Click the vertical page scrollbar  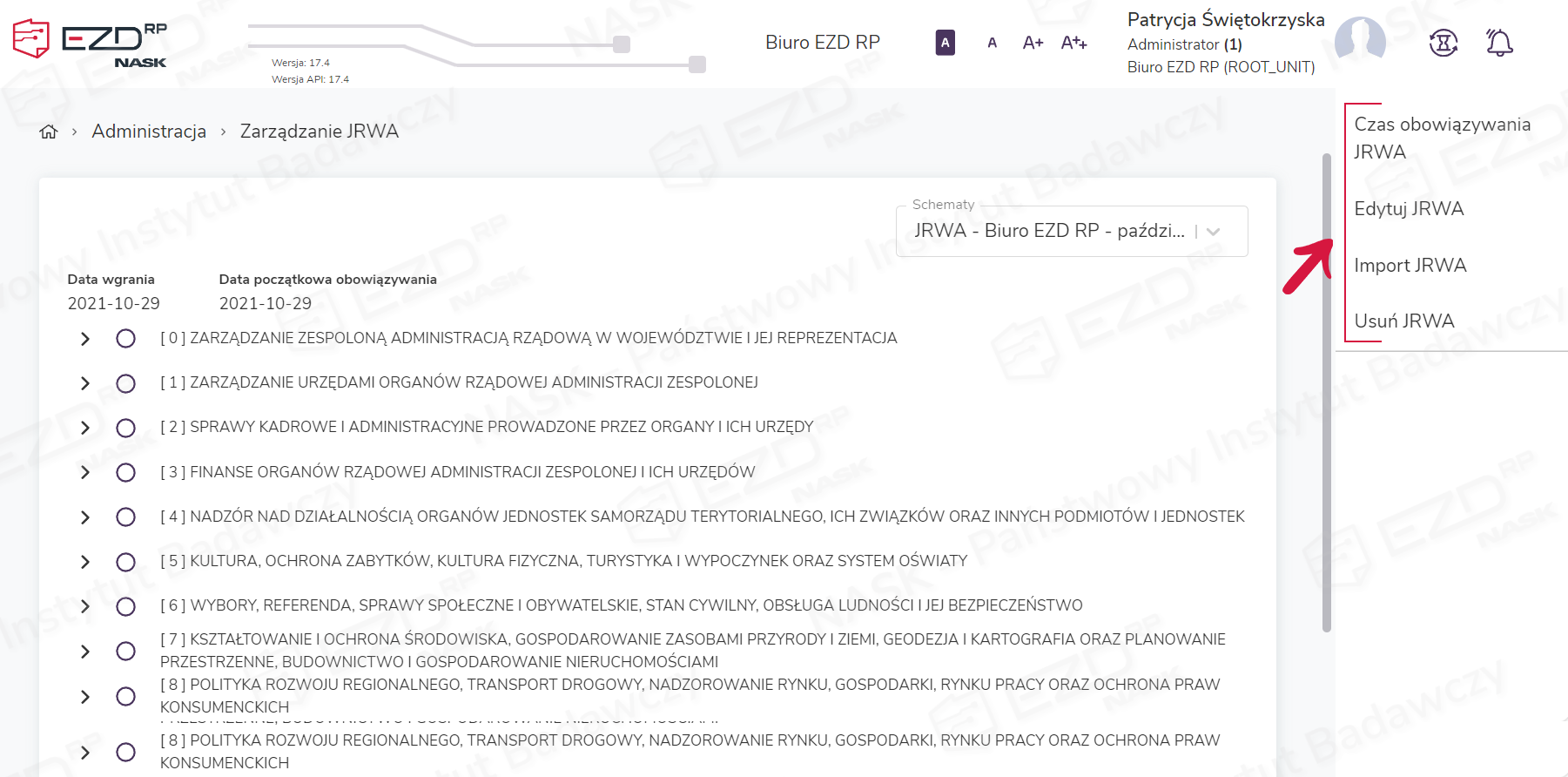(x=1327, y=392)
